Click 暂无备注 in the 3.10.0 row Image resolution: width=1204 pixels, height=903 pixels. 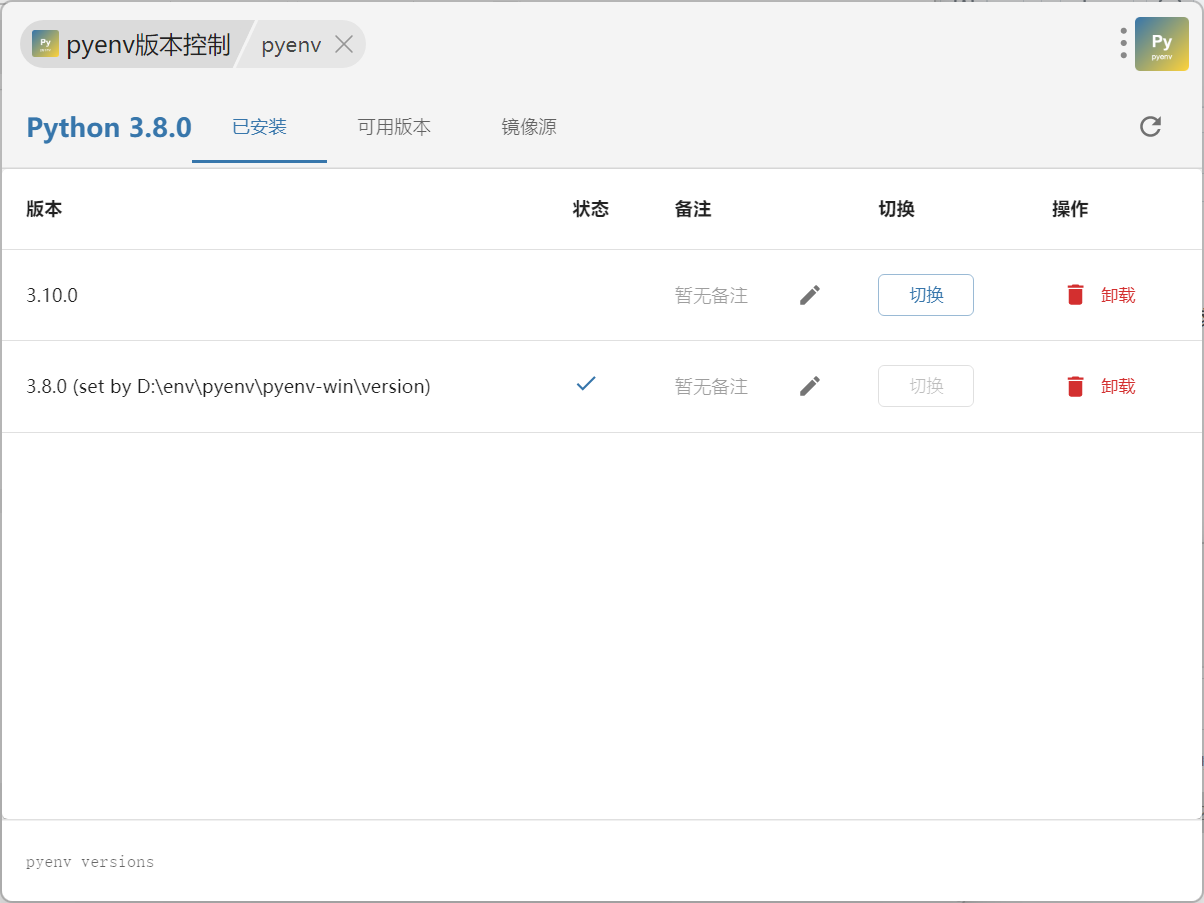pyautogui.click(x=711, y=296)
